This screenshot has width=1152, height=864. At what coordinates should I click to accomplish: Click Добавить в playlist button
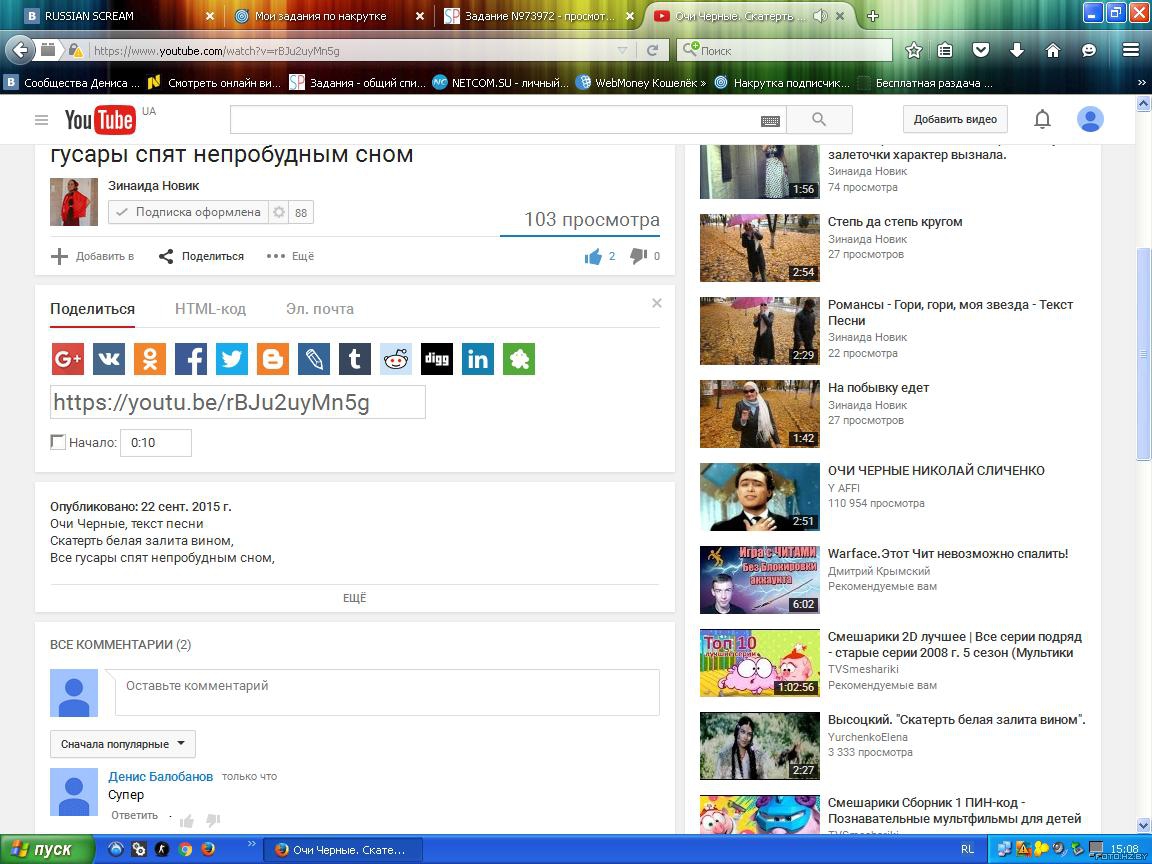(x=93, y=256)
